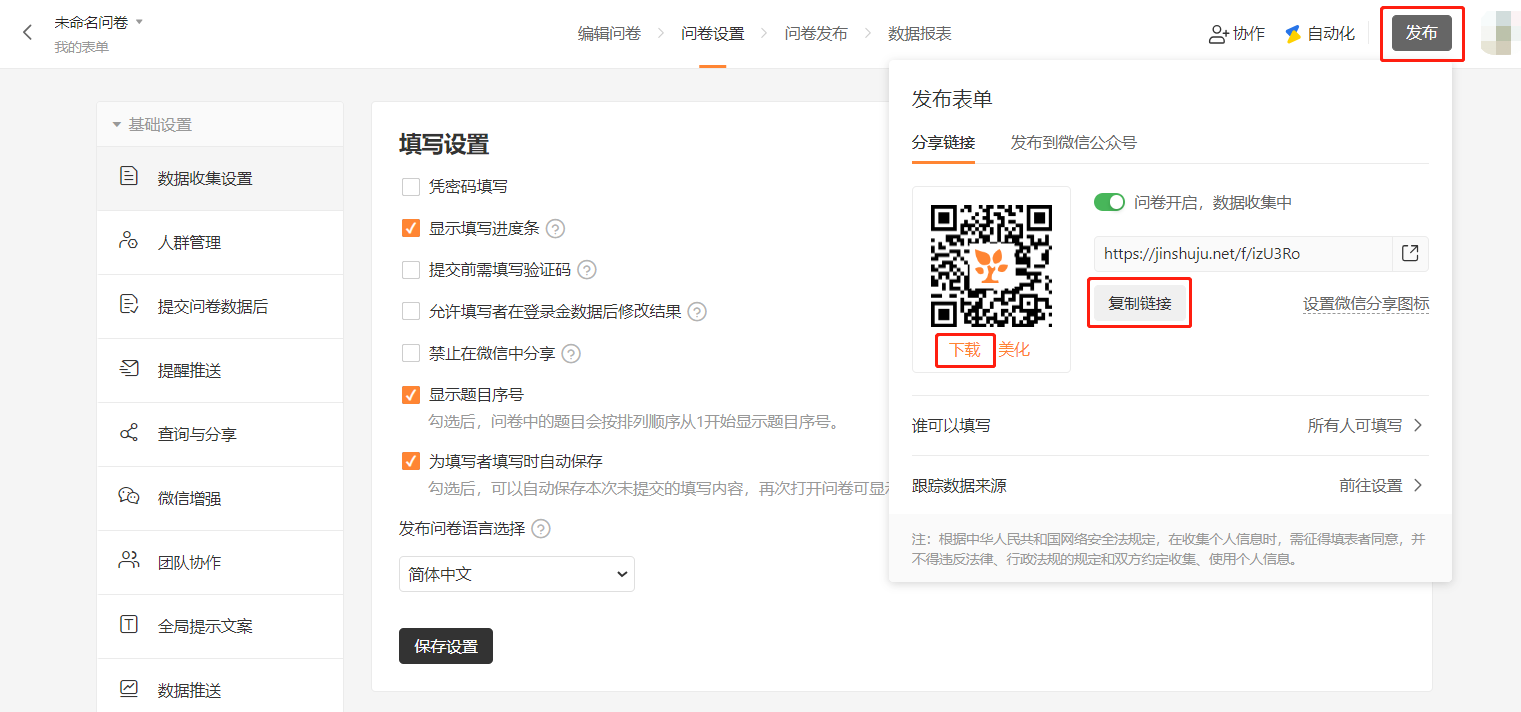Check 提交前需填写验证码 checkbox
Viewport: 1521px width, 712px height.
[x=410, y=270]
